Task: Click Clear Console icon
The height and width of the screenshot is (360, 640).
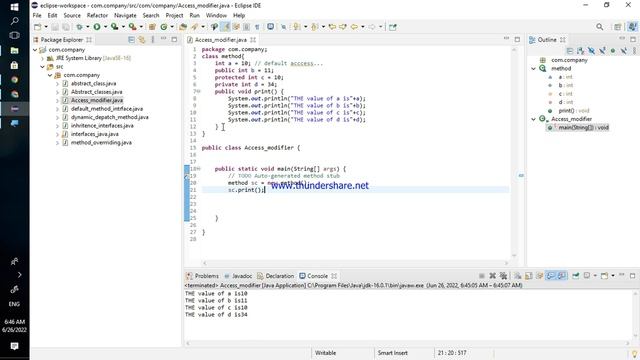Action: pos(518,276)
